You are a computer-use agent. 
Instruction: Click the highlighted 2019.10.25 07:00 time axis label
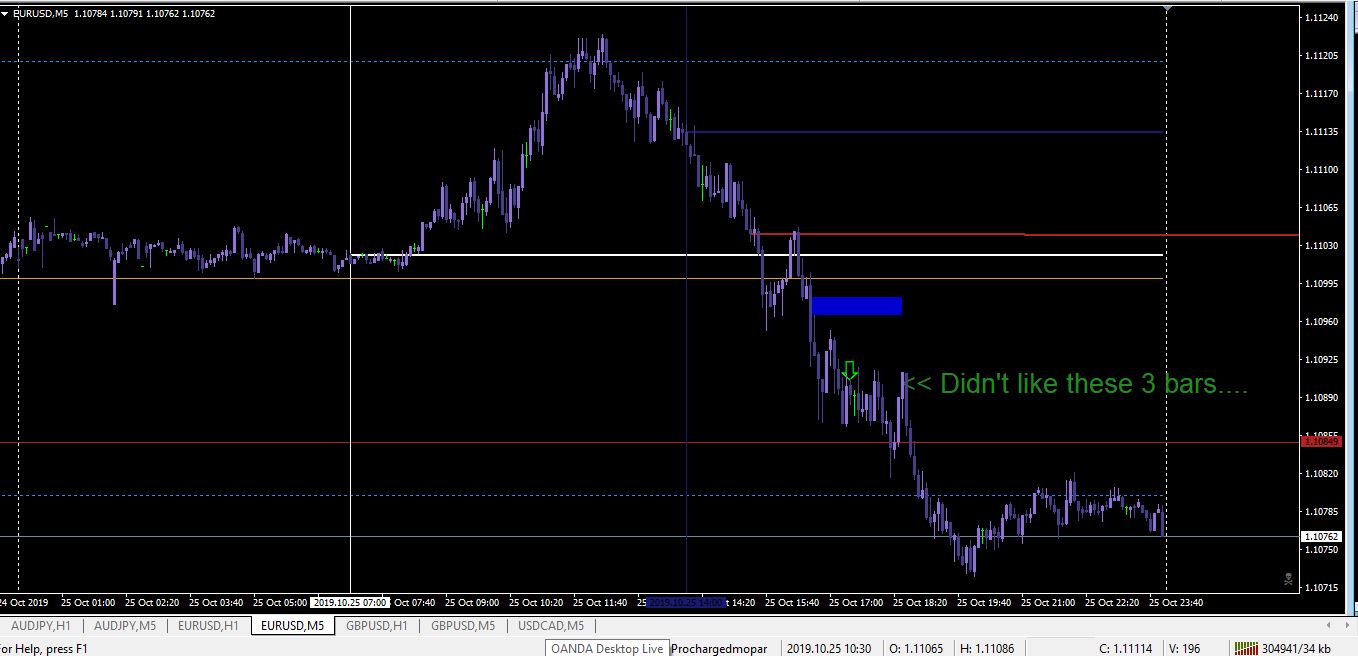tap(351, 602)
